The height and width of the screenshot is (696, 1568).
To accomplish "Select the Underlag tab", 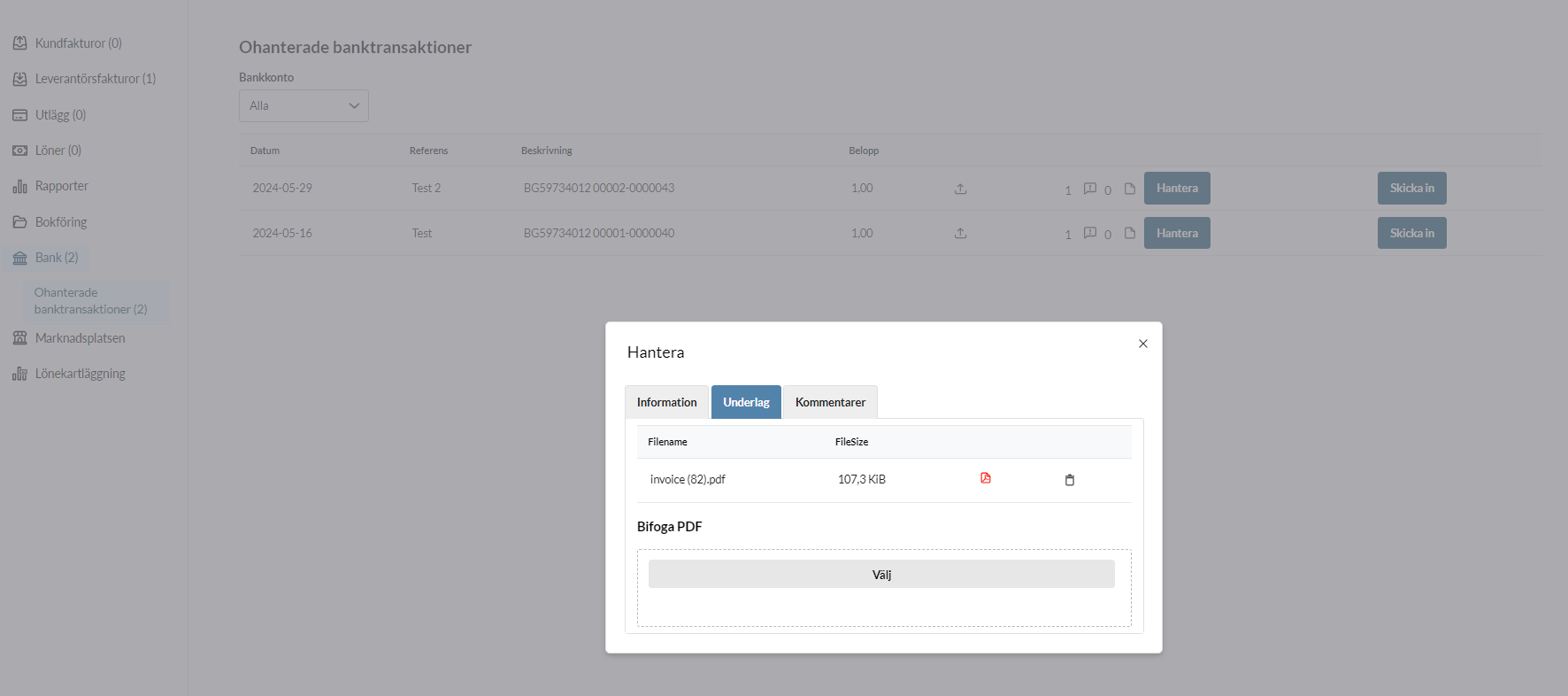I will tap(746, 402).
